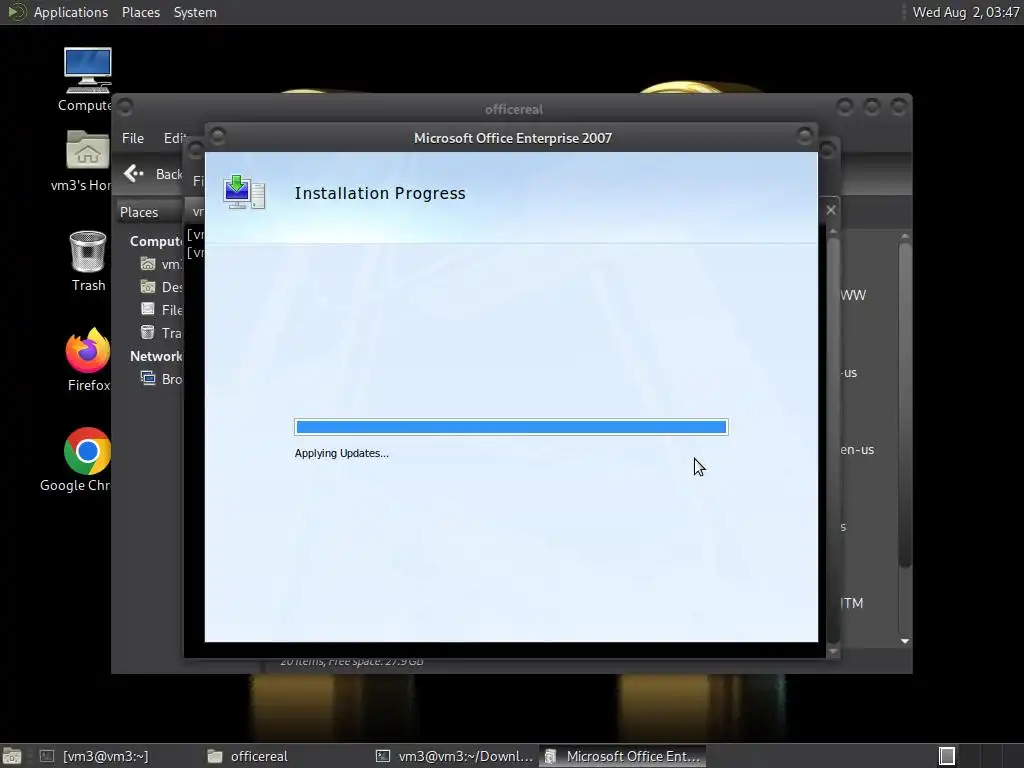Open the Applications menu
1024x768 pixels.
(x=71, y=12)
